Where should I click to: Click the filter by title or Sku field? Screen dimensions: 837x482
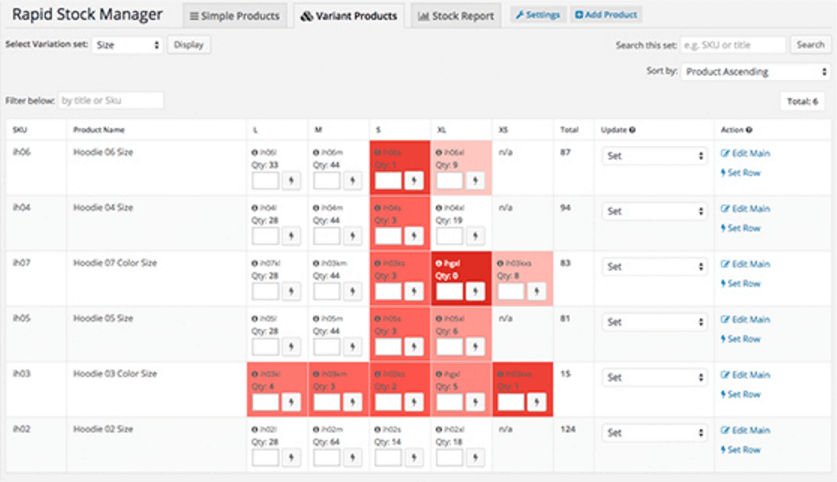click(x=110, y=100)
